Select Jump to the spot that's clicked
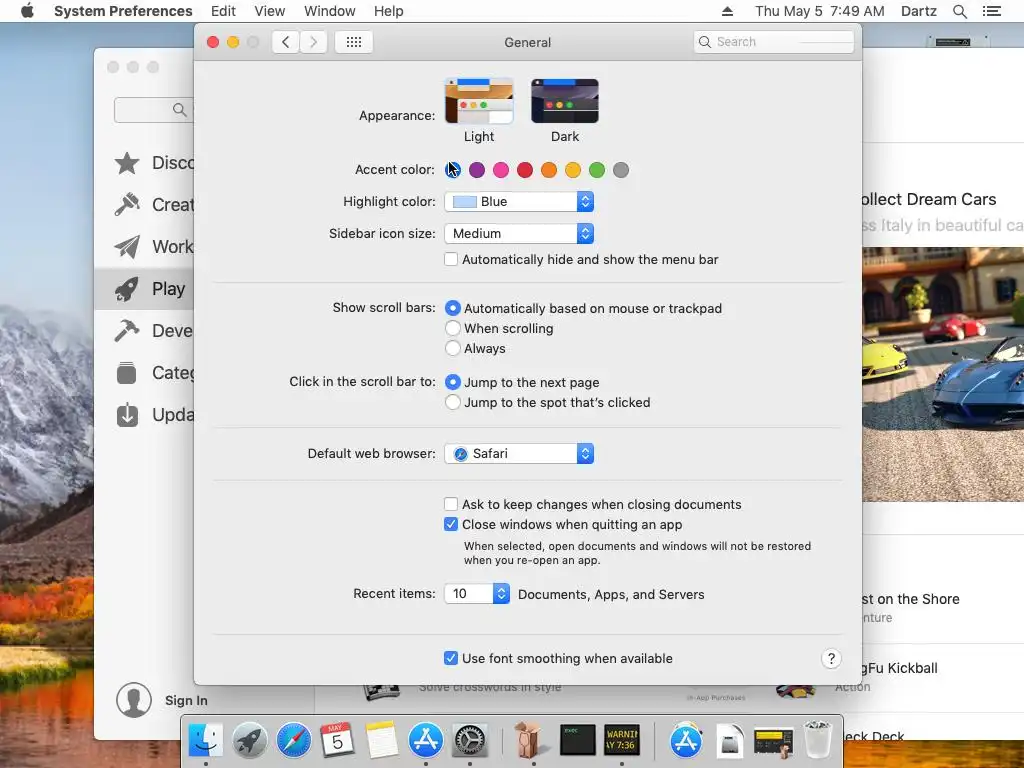 (453, 402)
